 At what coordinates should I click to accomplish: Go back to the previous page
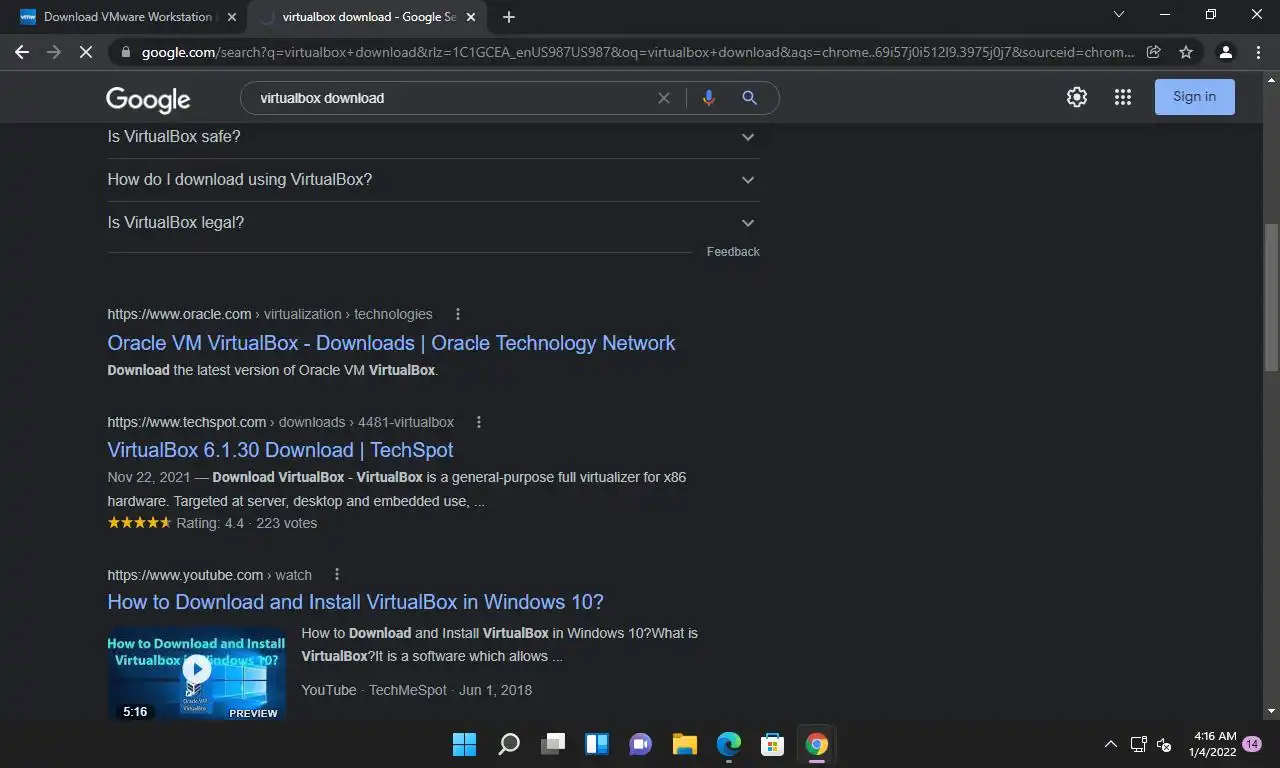pyautogui.click(x=22, y=52)
